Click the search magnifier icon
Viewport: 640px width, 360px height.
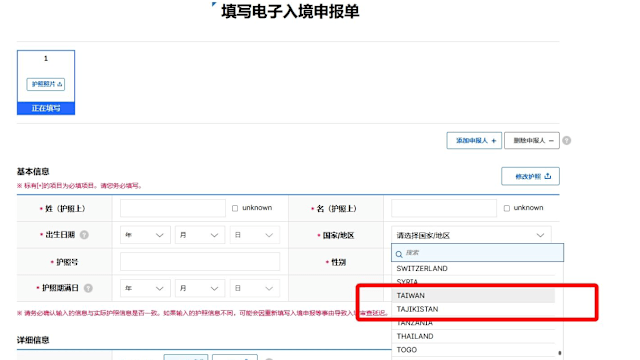(399, 254)
